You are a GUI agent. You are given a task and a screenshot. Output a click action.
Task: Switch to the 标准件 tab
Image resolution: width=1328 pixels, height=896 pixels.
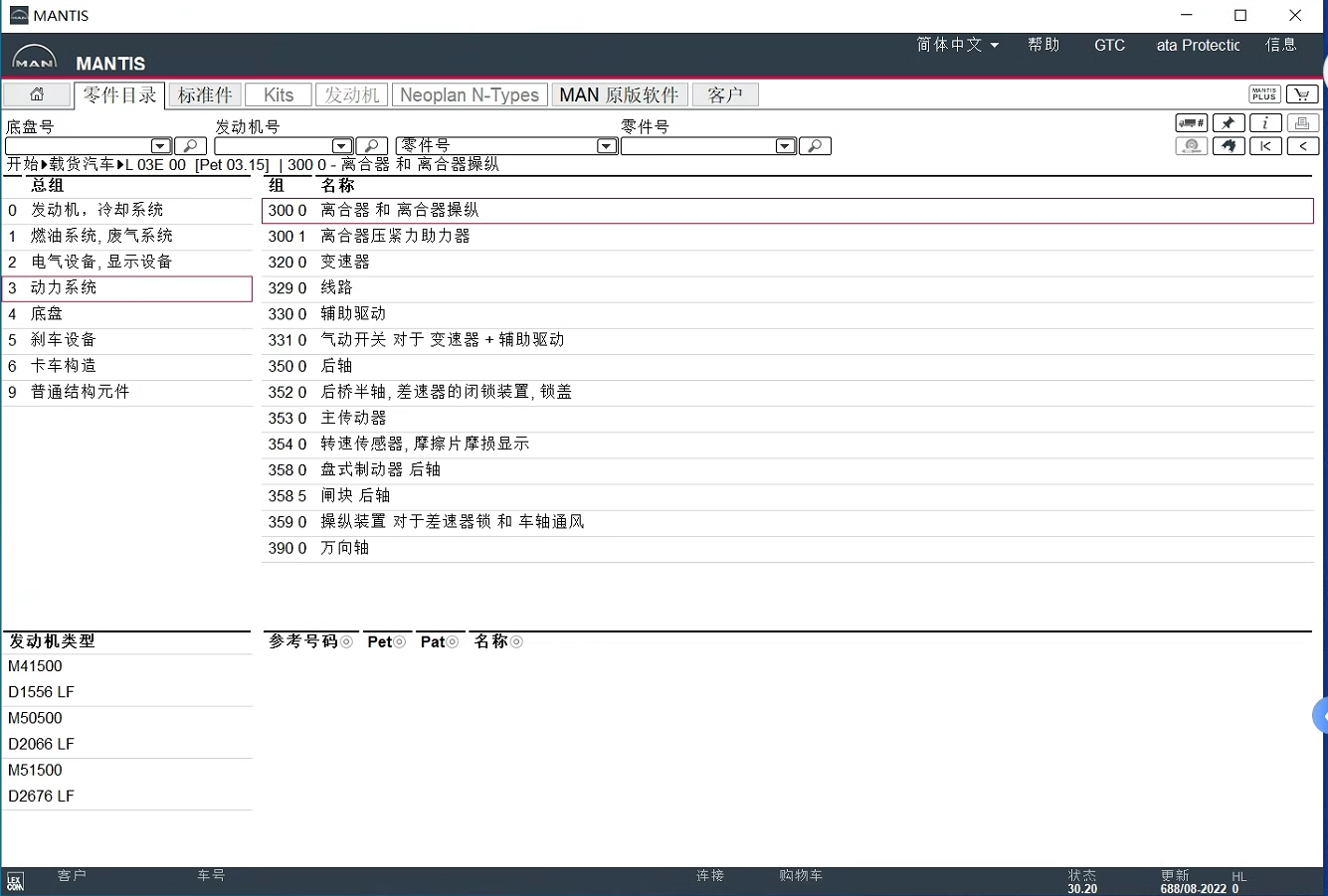[205, 94]
